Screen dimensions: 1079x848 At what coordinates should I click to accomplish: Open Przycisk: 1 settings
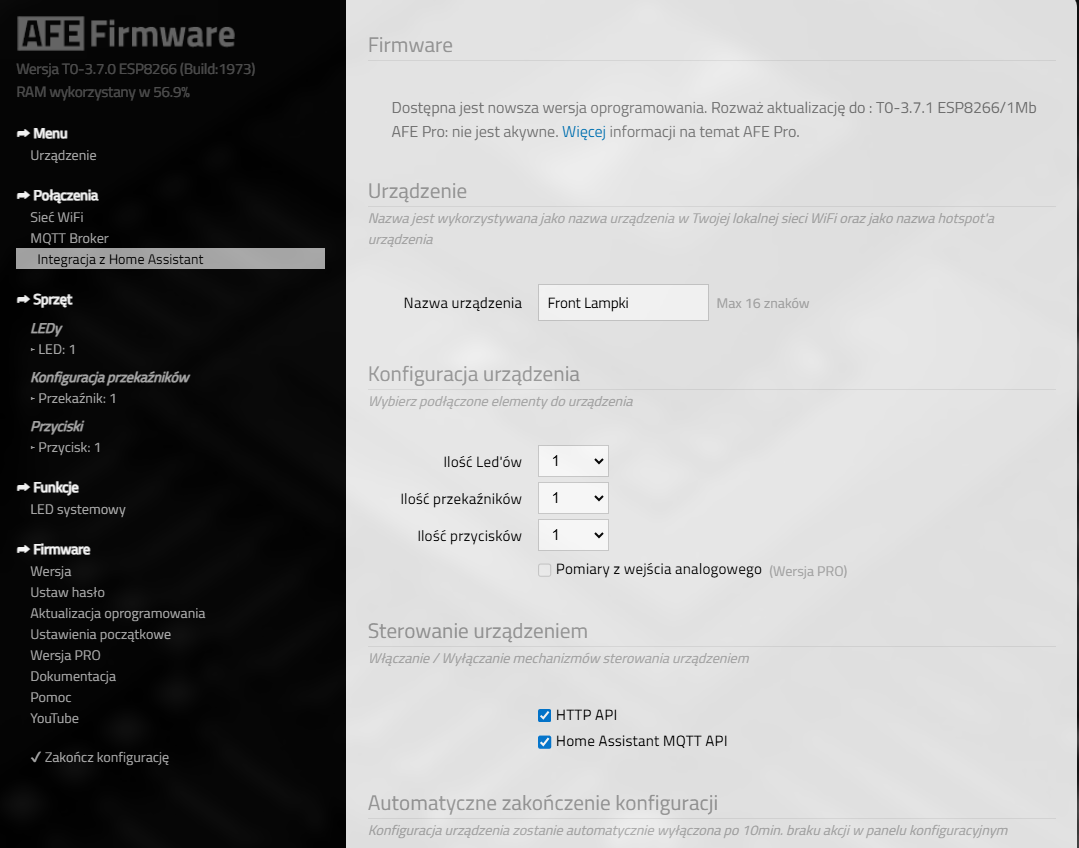(x=68, y=447)
